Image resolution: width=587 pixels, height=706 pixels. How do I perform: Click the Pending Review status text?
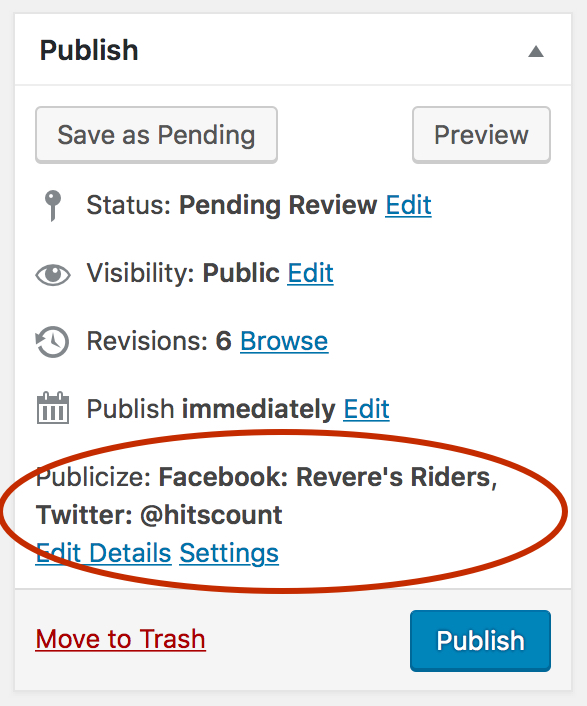pos(278,205)
